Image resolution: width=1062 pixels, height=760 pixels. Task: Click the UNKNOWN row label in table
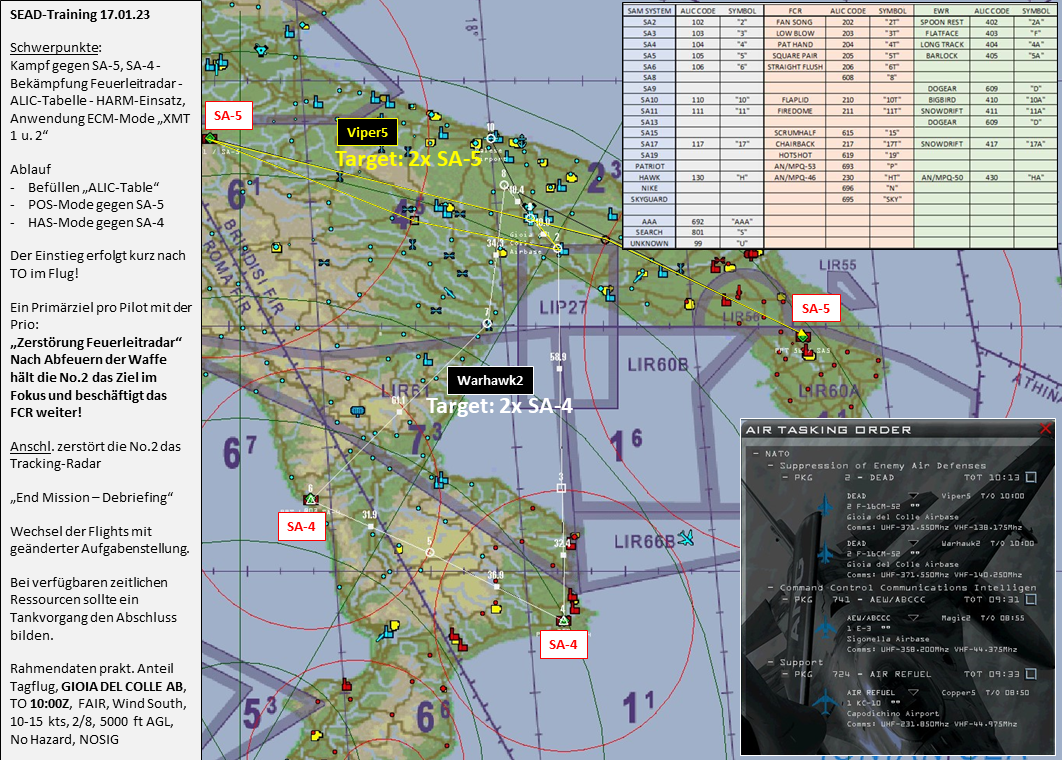pos(649,243)
